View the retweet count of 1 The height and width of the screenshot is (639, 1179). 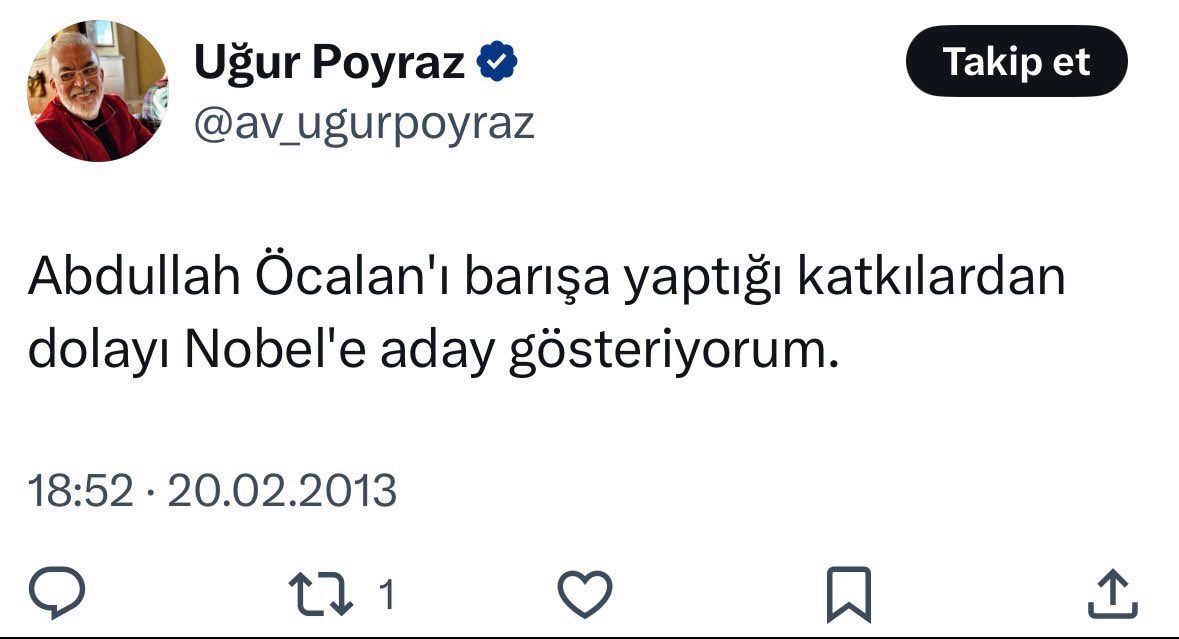coord(386,595)
